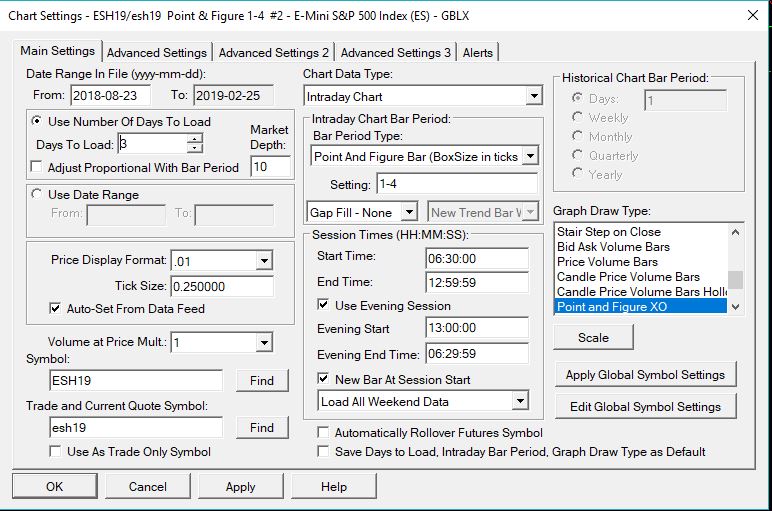This screenshot has width=772, height=511.
Task: Expand the Bar Period Type dropdown
Action: point(531,156)
